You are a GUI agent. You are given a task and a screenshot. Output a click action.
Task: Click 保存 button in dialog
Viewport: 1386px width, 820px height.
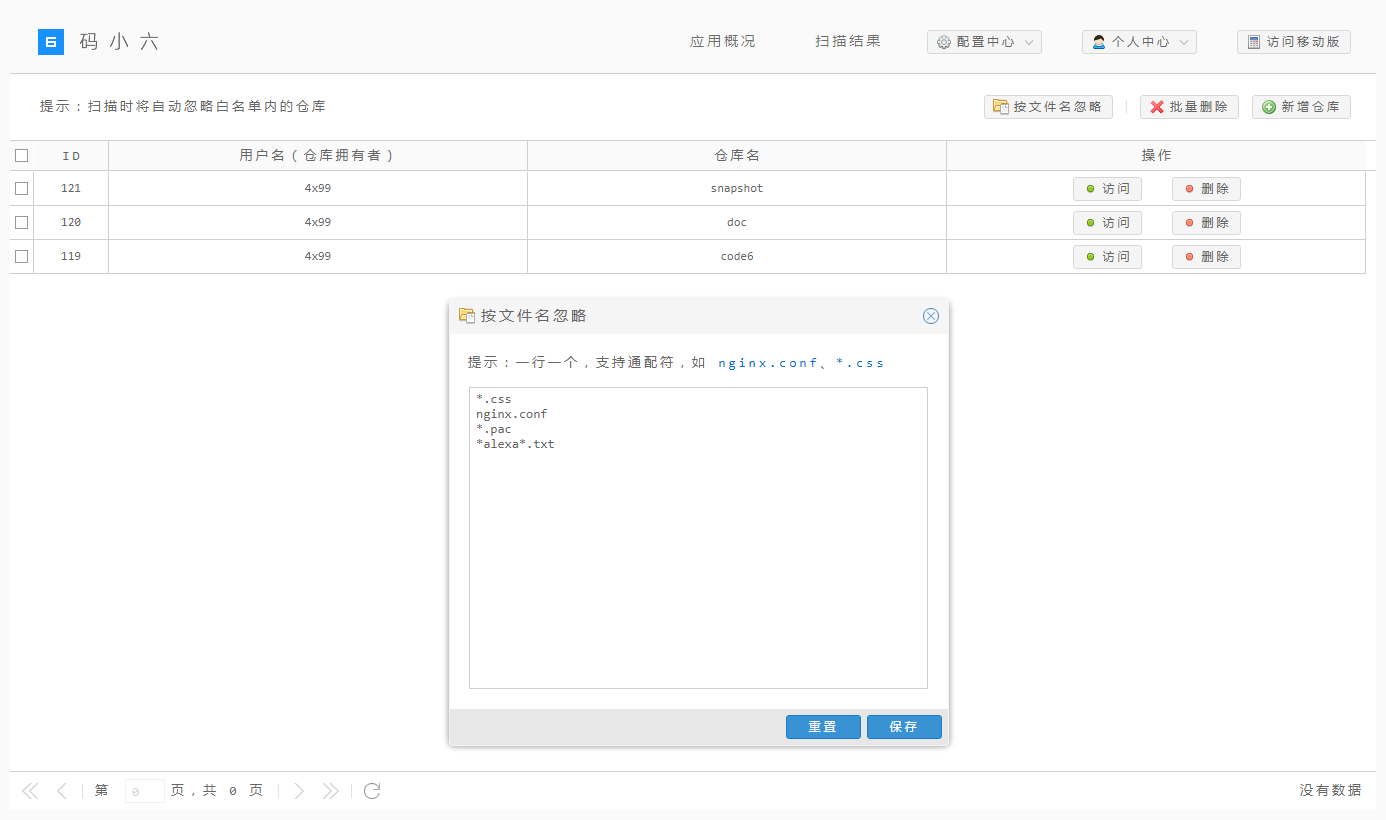click(904, 727)
